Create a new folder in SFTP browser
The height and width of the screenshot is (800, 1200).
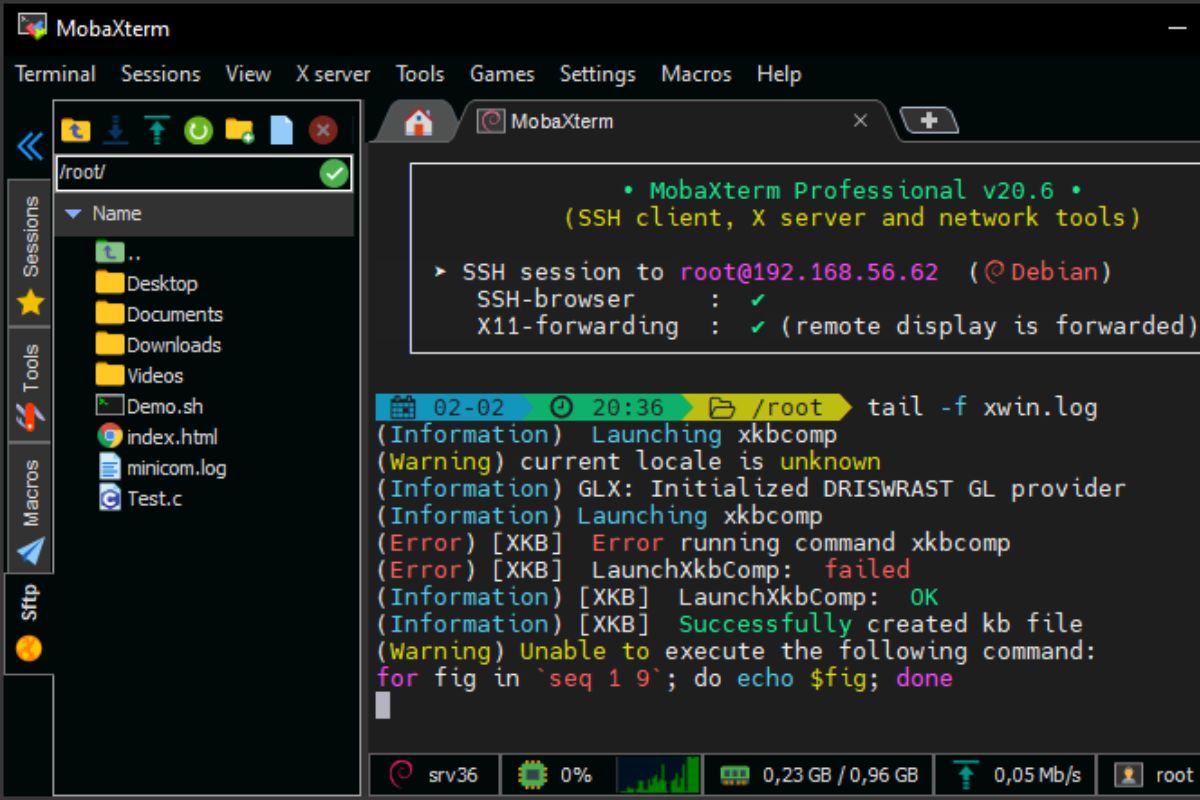point(240,130)
